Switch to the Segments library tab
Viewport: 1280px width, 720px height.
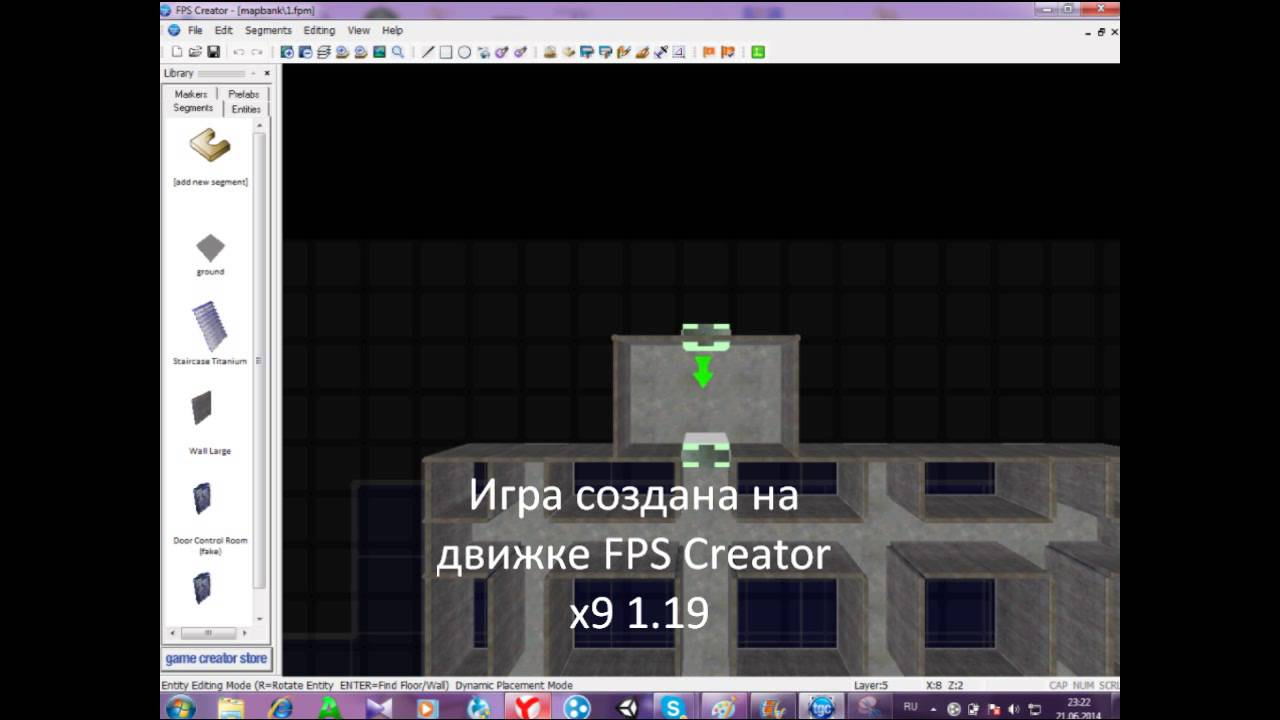[192, 108]
